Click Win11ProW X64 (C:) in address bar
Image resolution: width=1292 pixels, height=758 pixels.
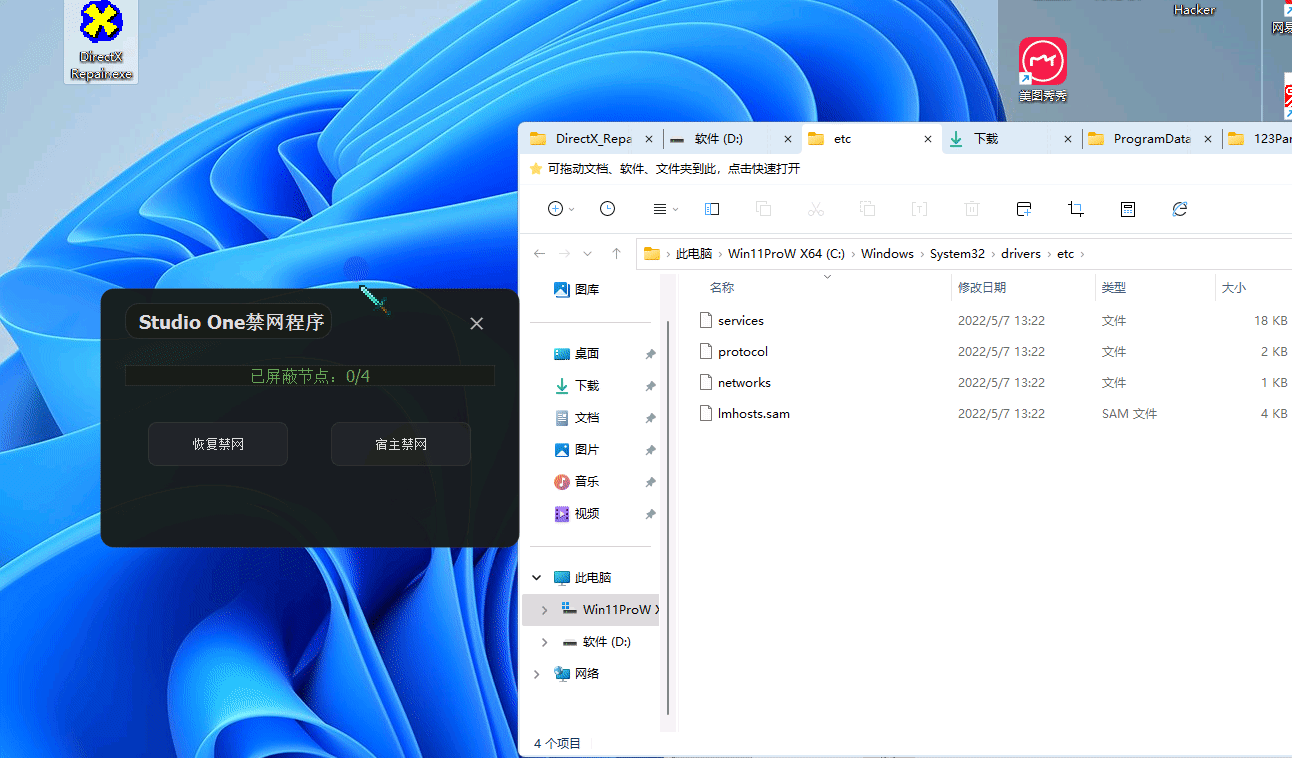pyautogui.click(x=786, y=254)
